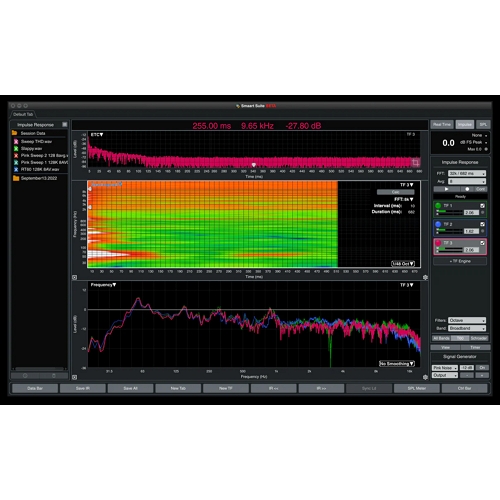Screen dimensions: 500x500
Task: Click the September13.2022 folder icon
Action: coord(16,178)
